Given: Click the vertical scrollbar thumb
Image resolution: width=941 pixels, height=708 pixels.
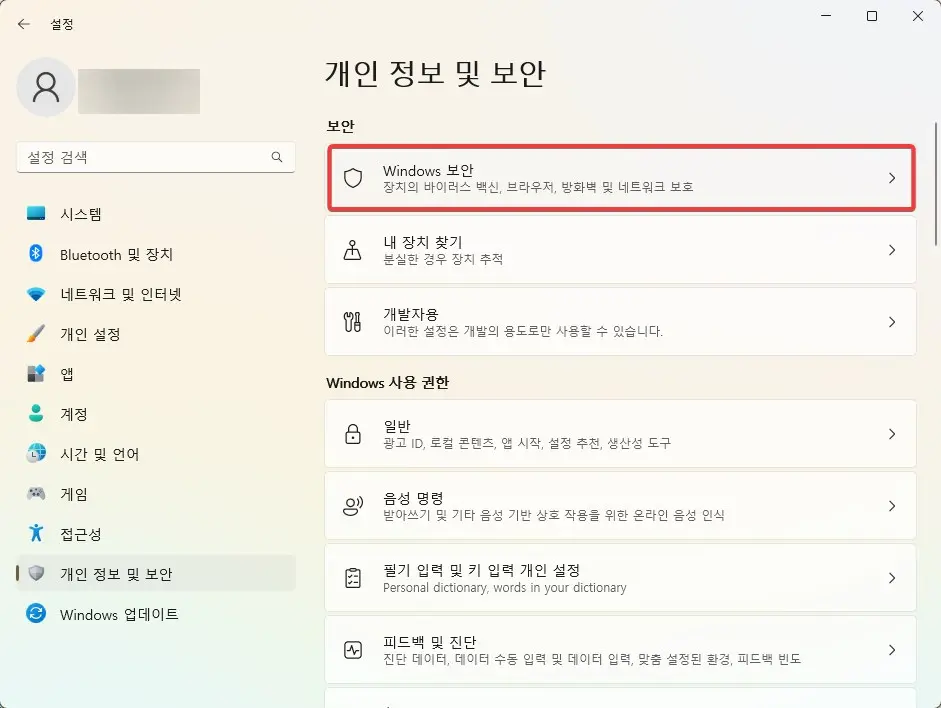Looking at the screenshot, I should tap(936, 184).
